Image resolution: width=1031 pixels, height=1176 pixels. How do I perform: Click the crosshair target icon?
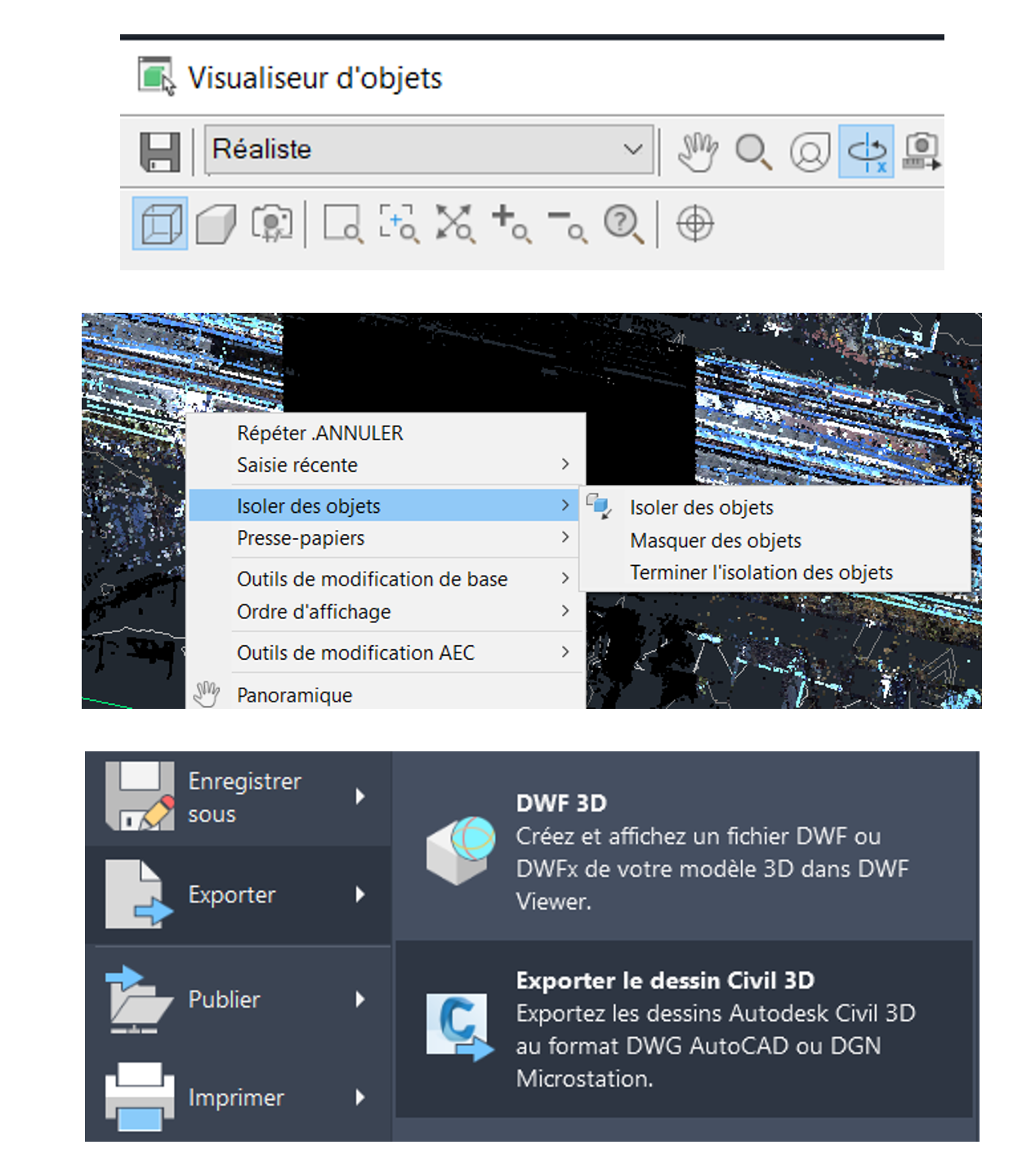(x=695, y=224)
